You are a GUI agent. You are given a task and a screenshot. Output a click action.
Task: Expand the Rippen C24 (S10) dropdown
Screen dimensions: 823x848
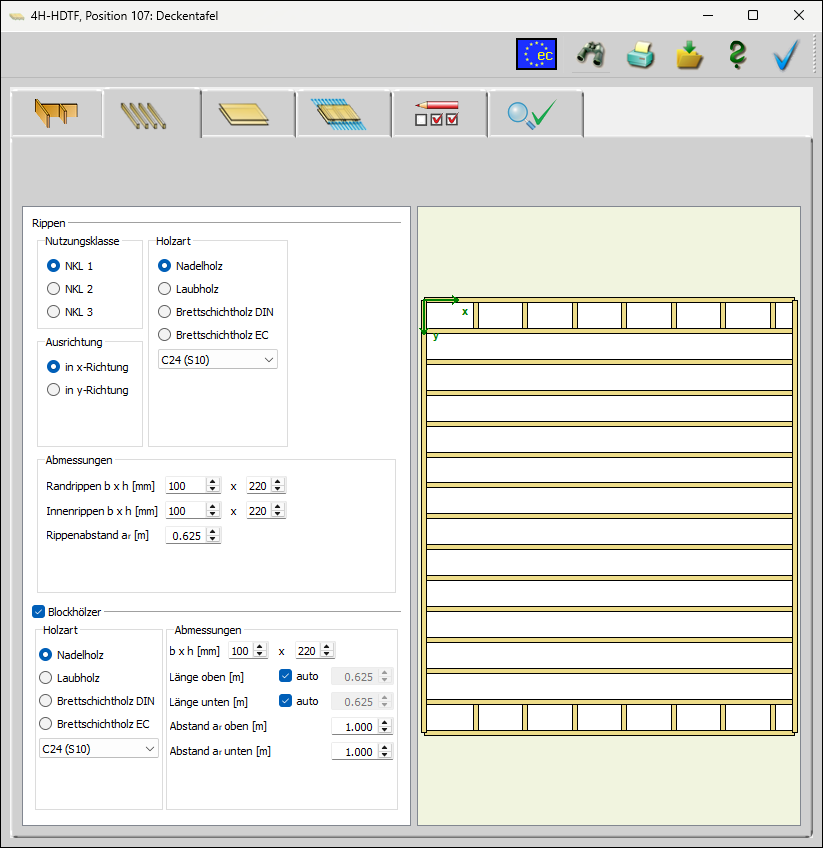[218, 360]
